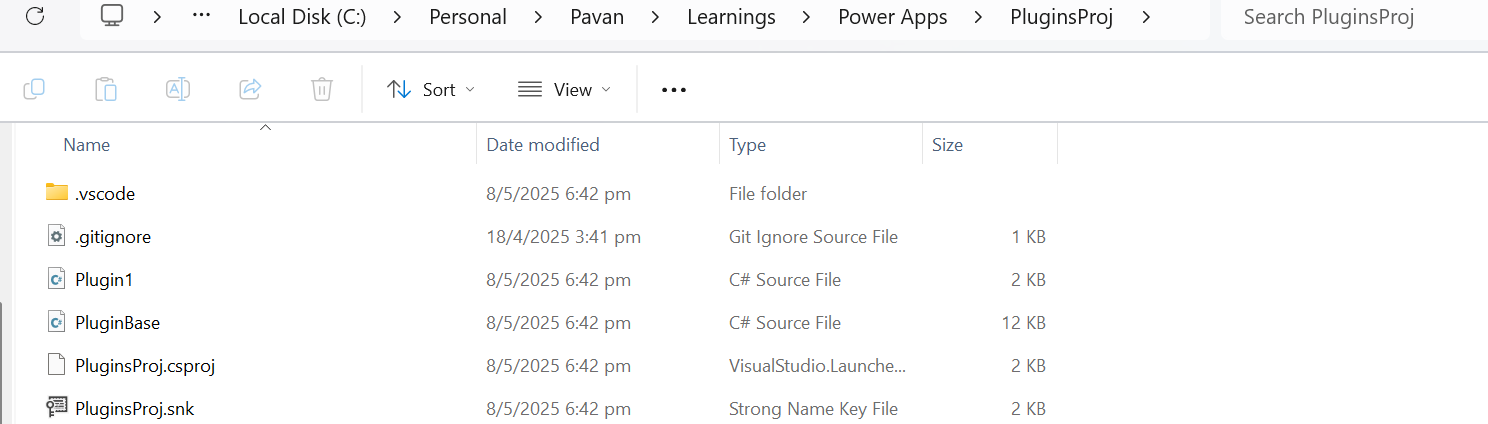Open the View dropdown menu
Screen dimensions: 1488x424
[x=564, y=90]
